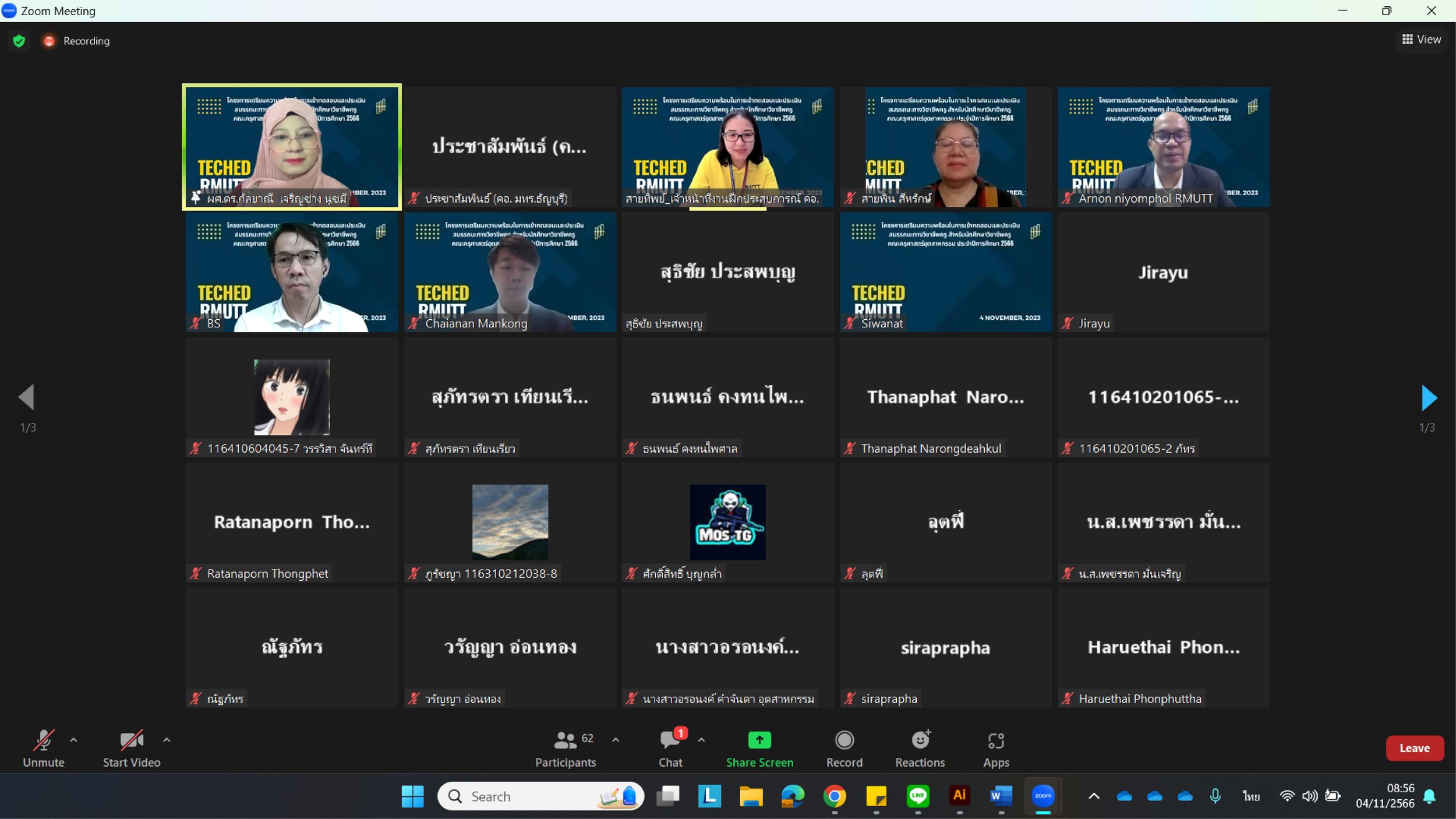Open the LINE app in taskbar
Image resolution: width=1456 pixels, height=819 pixels.
point(918,796)
